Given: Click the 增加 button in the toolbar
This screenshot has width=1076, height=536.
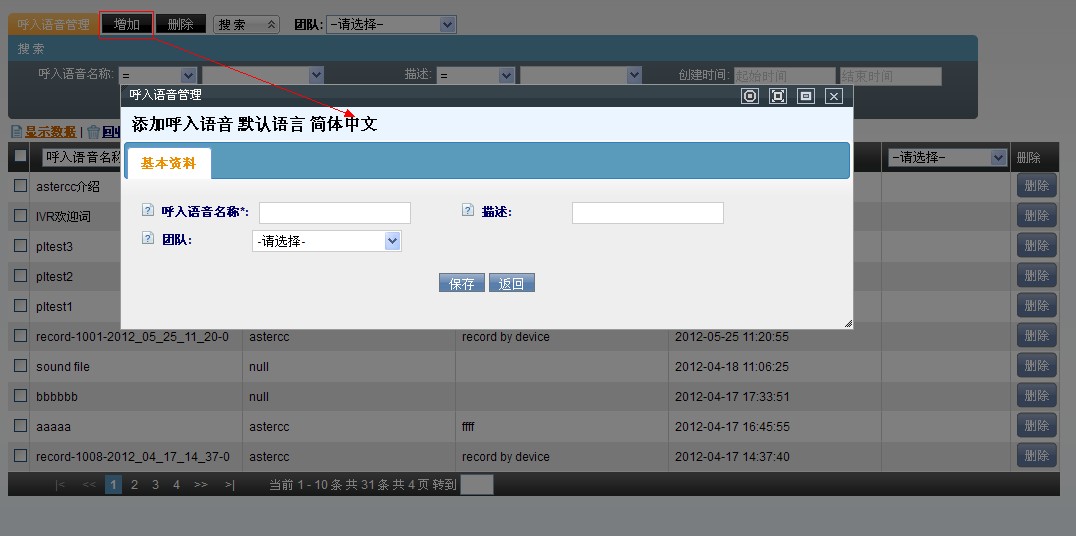Looking at the screenshot, I should 127,24.
